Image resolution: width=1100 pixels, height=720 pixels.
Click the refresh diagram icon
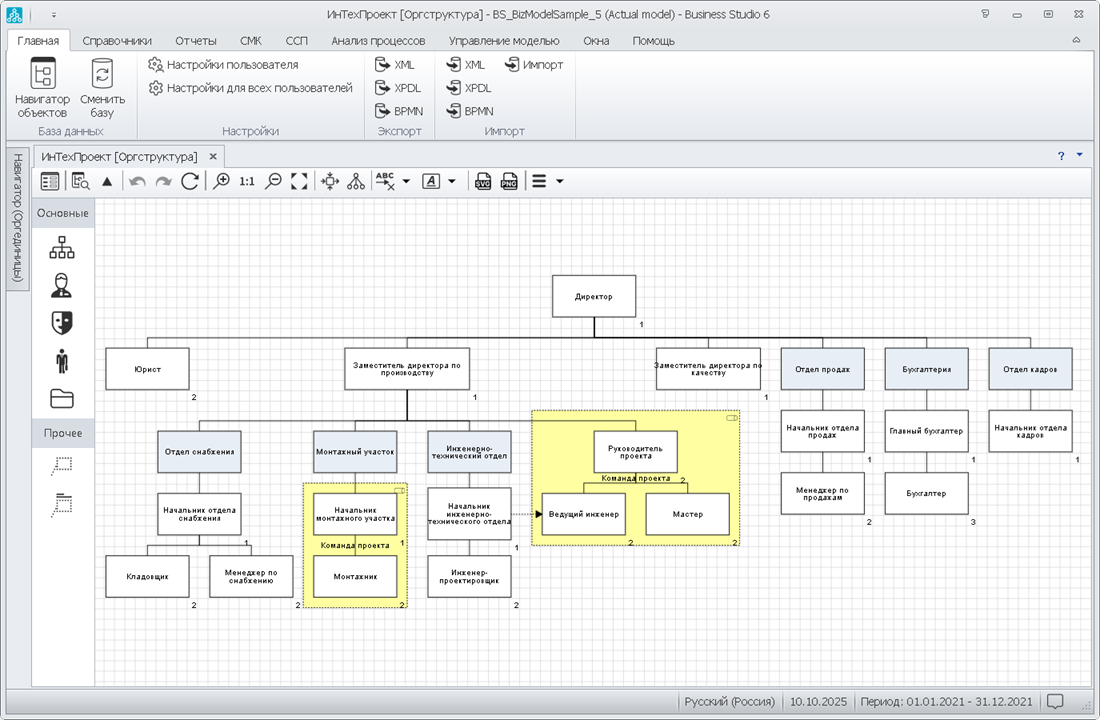[x=190, y=181]
